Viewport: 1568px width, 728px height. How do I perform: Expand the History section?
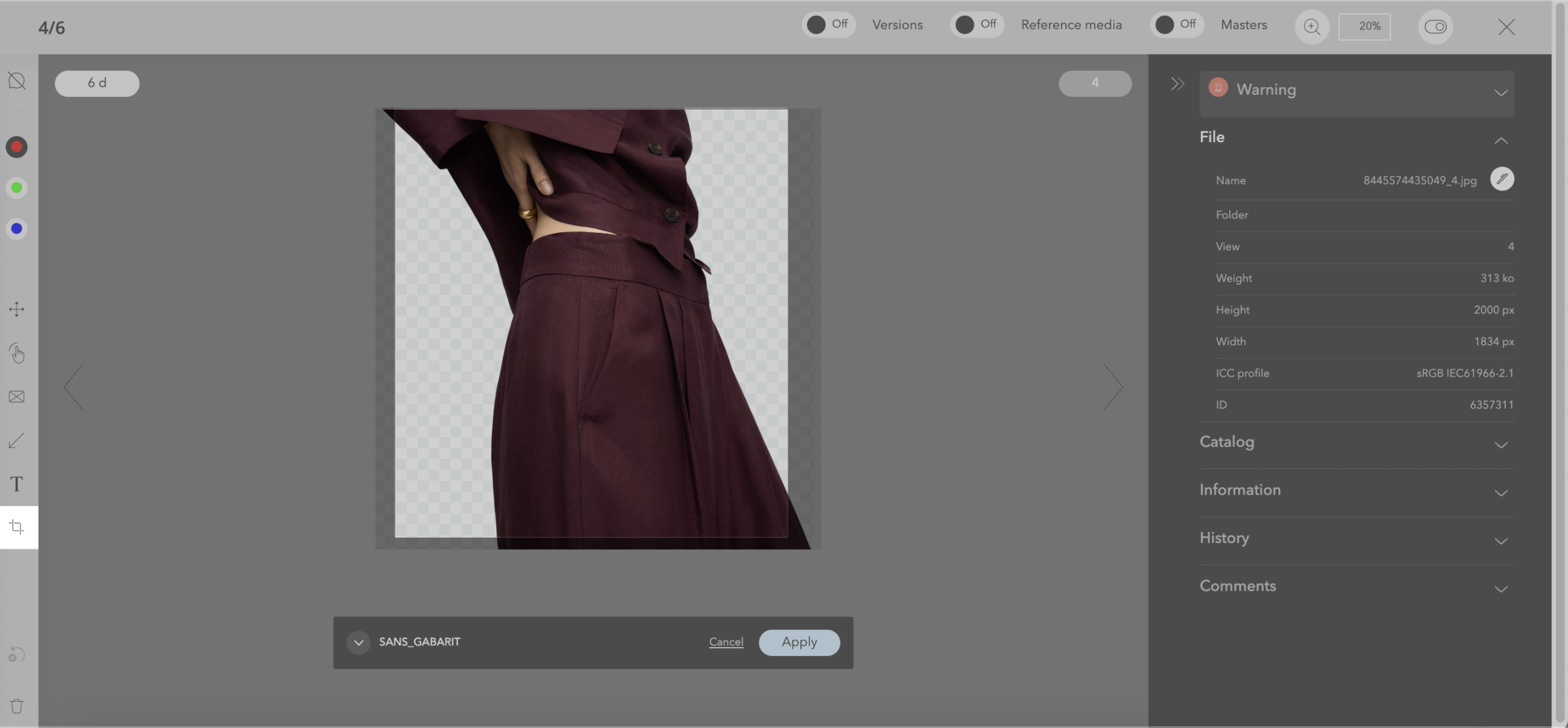point(1356,539)
